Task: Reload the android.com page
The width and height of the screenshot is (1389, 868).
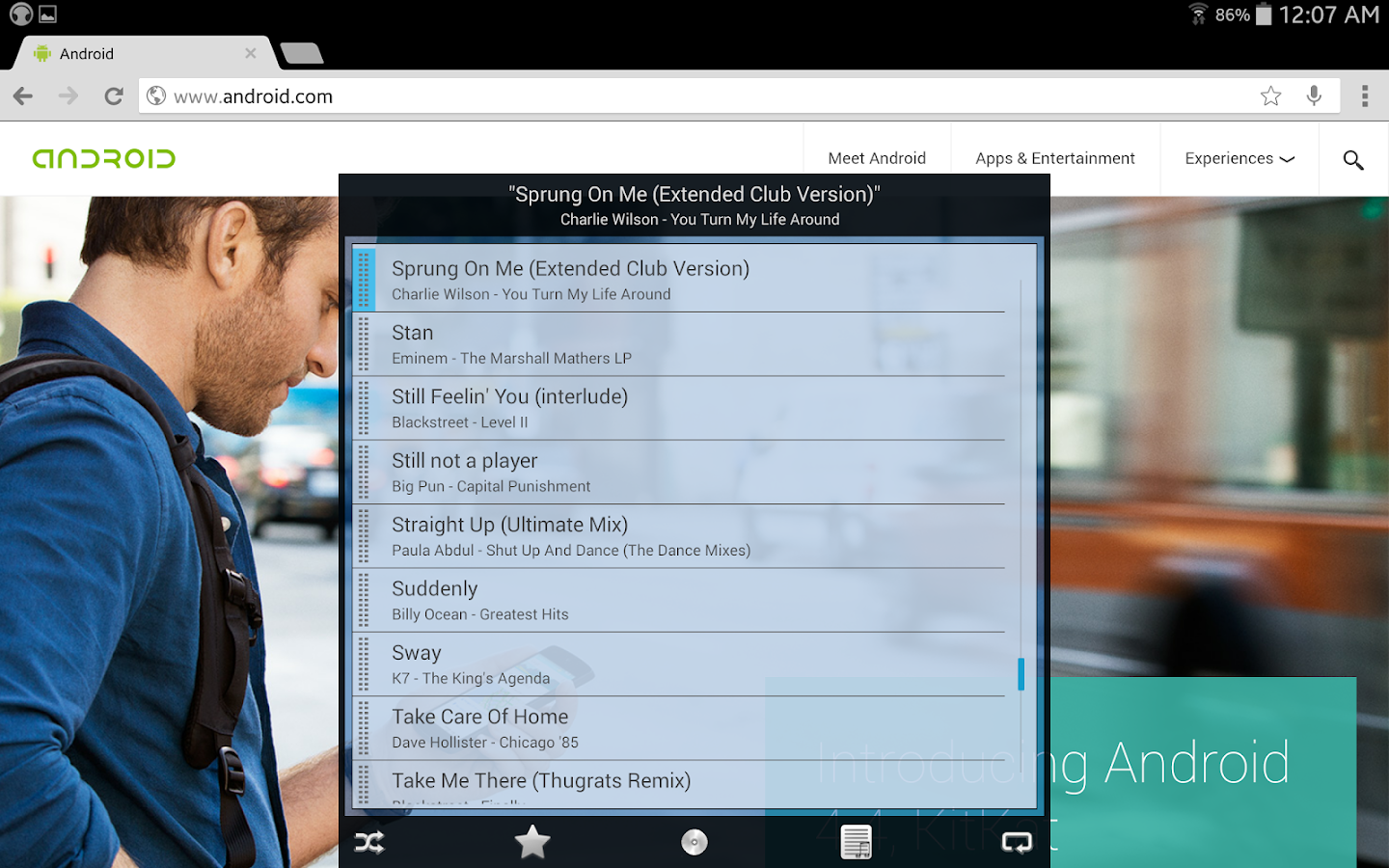Action: 114,95
